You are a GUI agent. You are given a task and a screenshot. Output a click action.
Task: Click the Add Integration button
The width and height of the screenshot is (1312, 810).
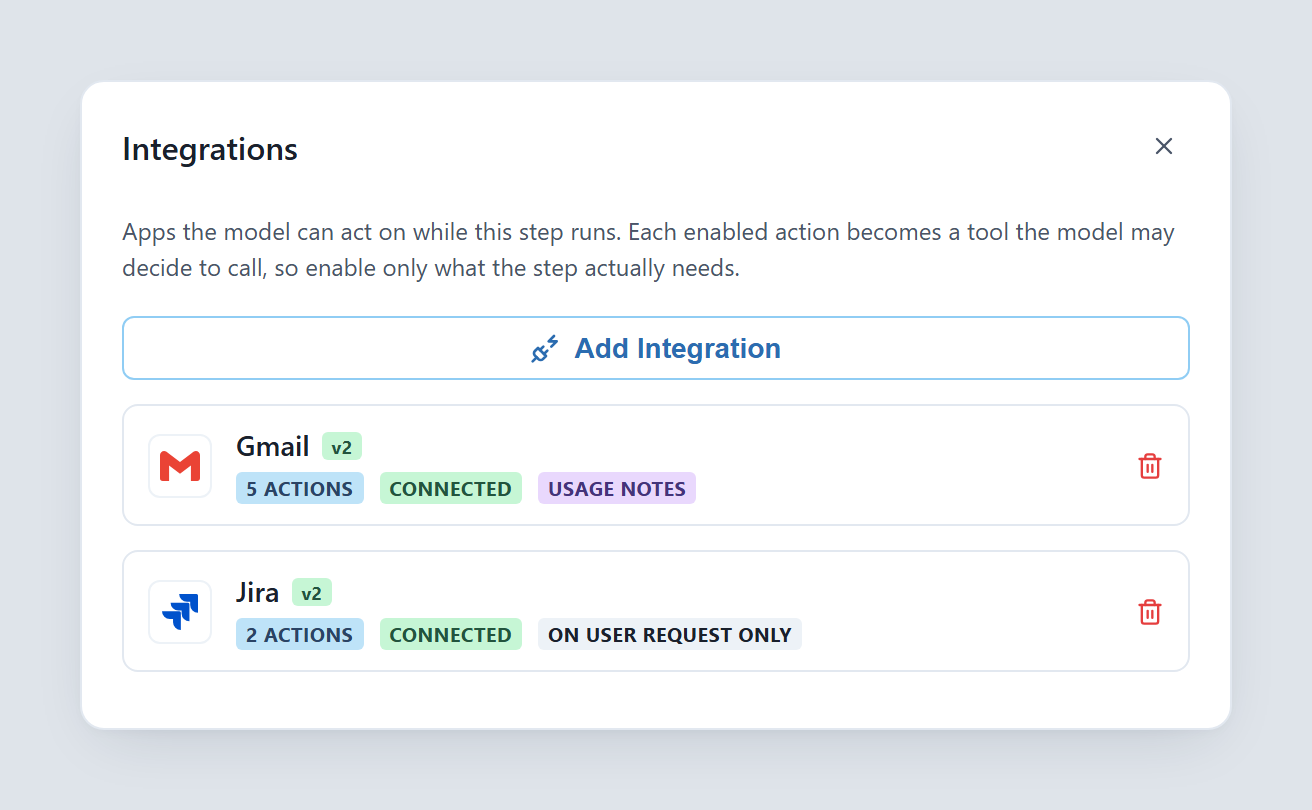[656, 348]
